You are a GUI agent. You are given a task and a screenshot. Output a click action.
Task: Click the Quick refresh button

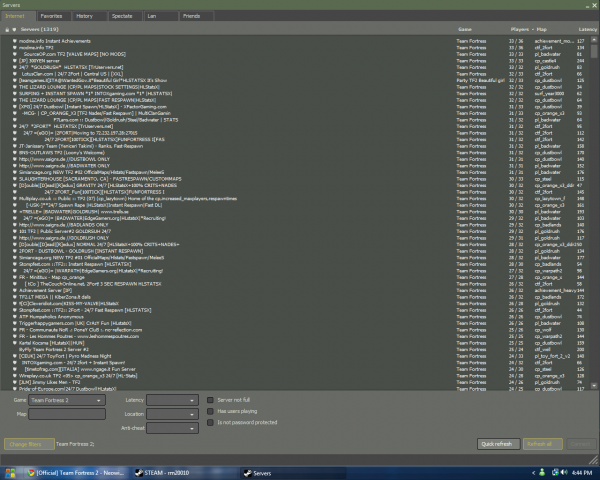499,444
